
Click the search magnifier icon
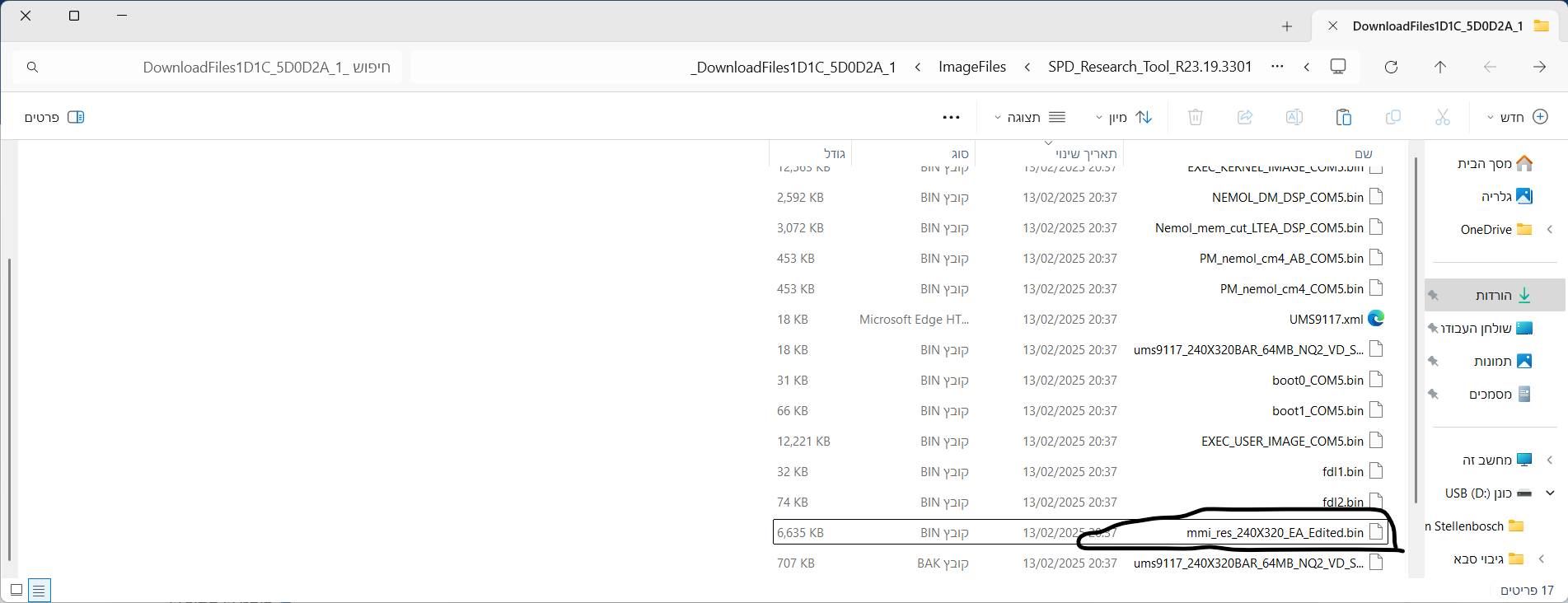tap(32, 67)
